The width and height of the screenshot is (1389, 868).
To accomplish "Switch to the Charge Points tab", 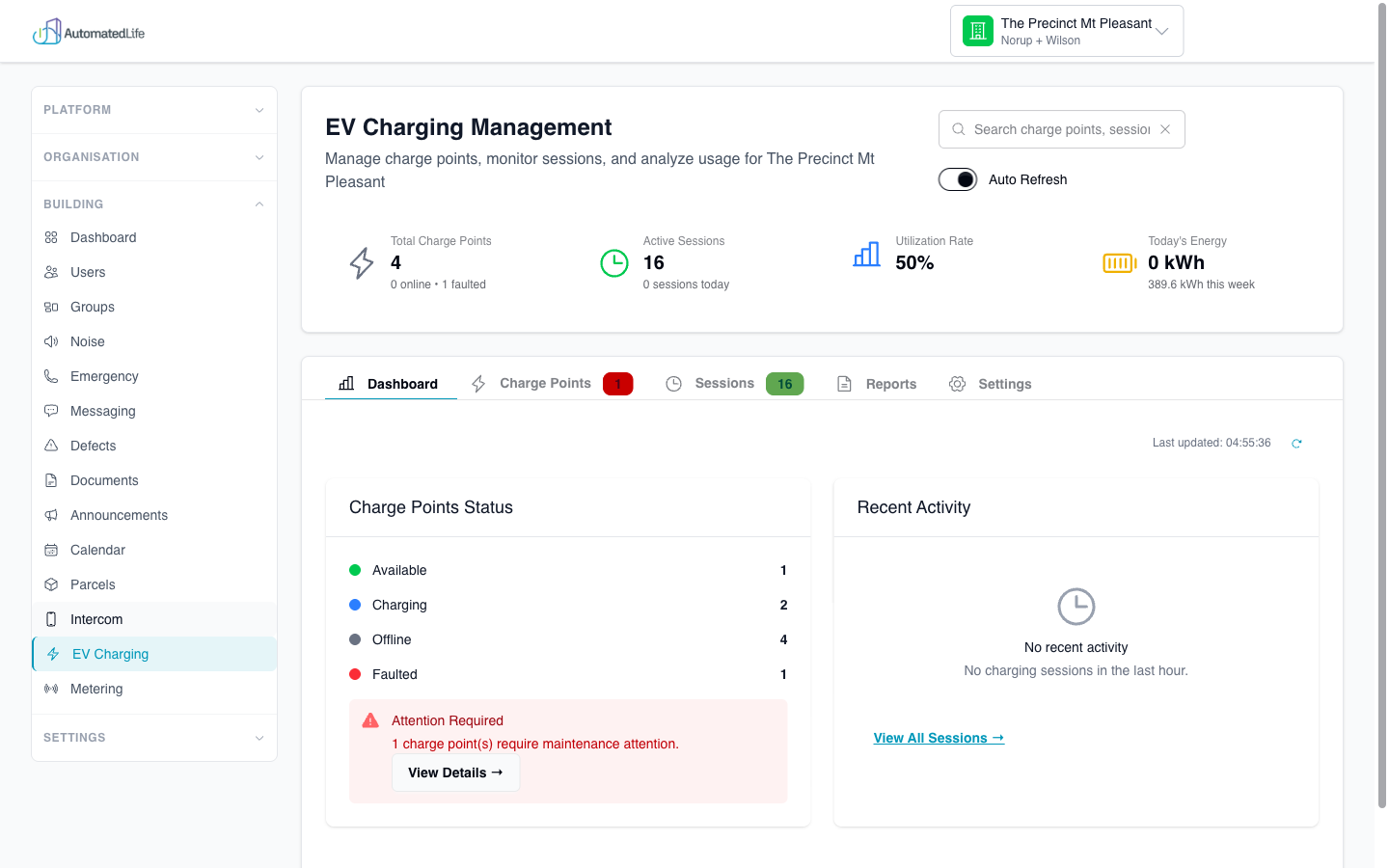I will 545,383.
